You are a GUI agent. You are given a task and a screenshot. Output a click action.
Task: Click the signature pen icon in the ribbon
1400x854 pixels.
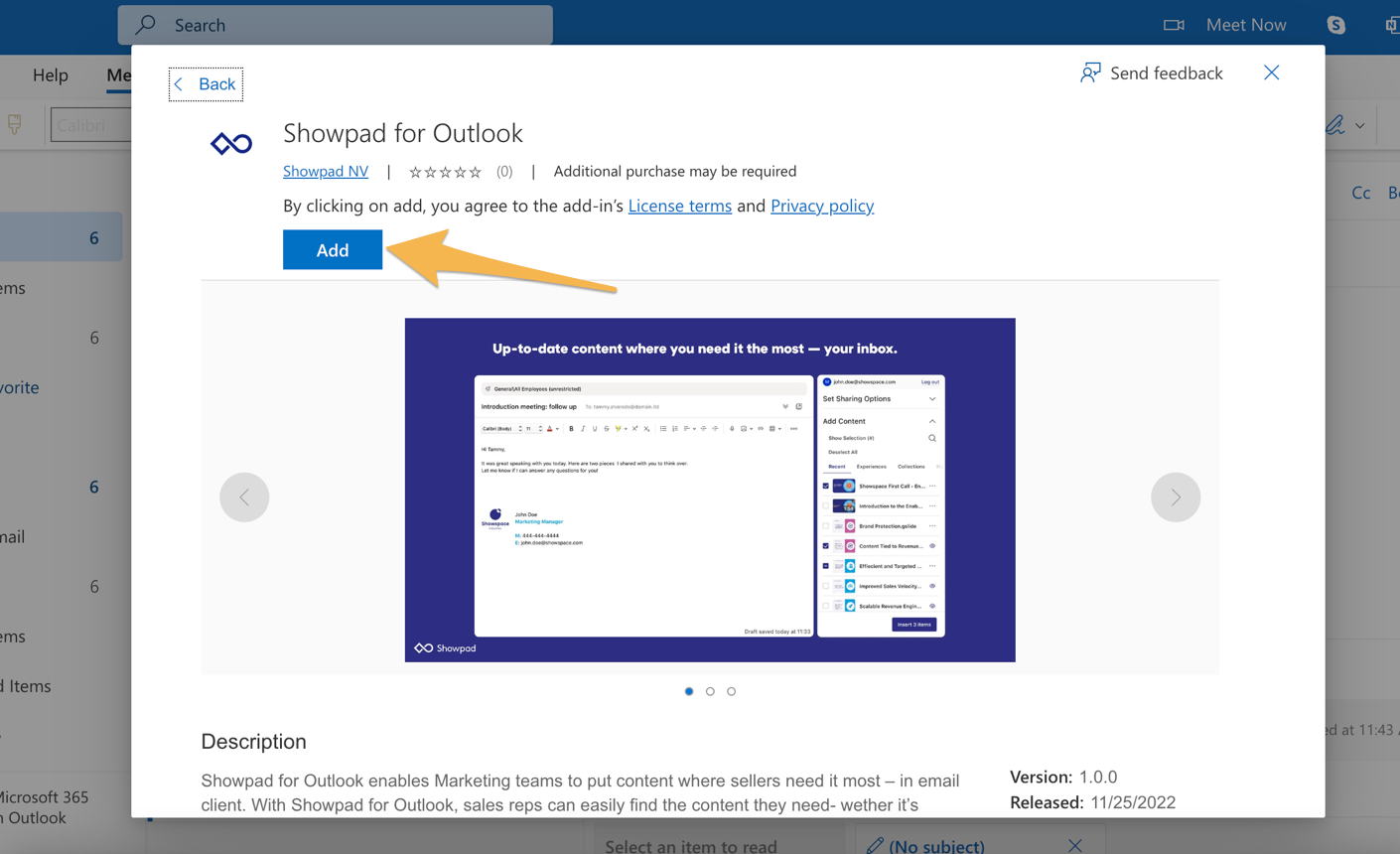click(x=1335, y=125)
